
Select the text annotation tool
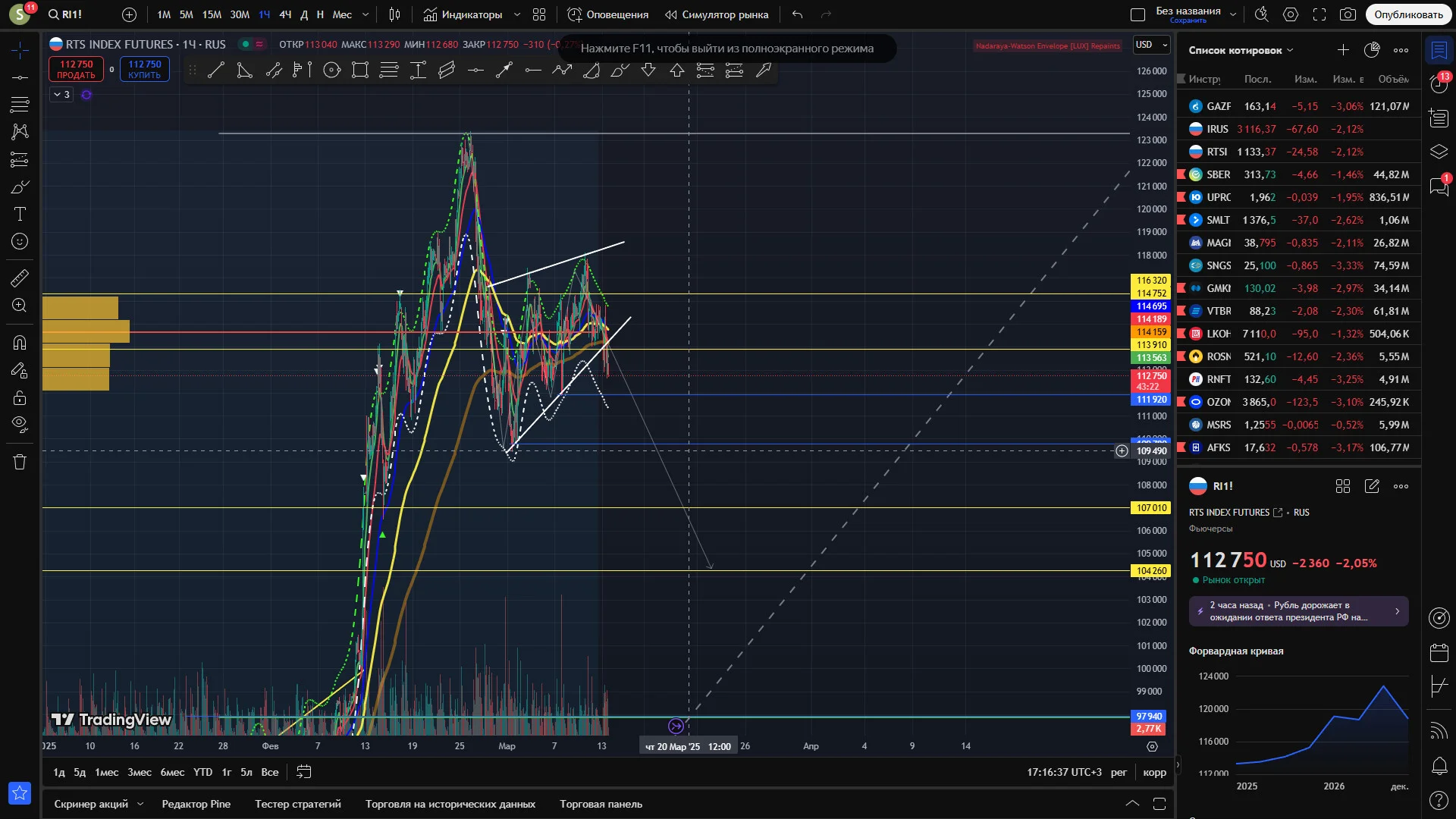(x=20, y=215)
